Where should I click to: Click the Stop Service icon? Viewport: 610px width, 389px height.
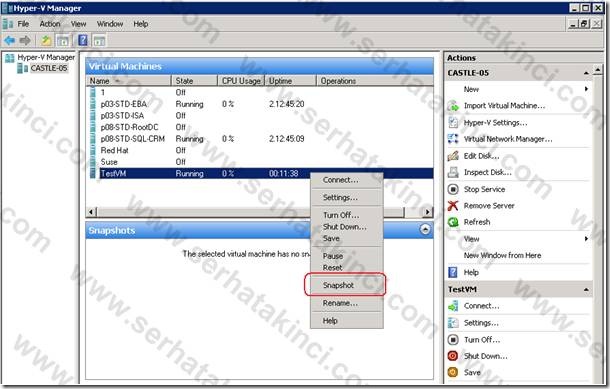453,189
